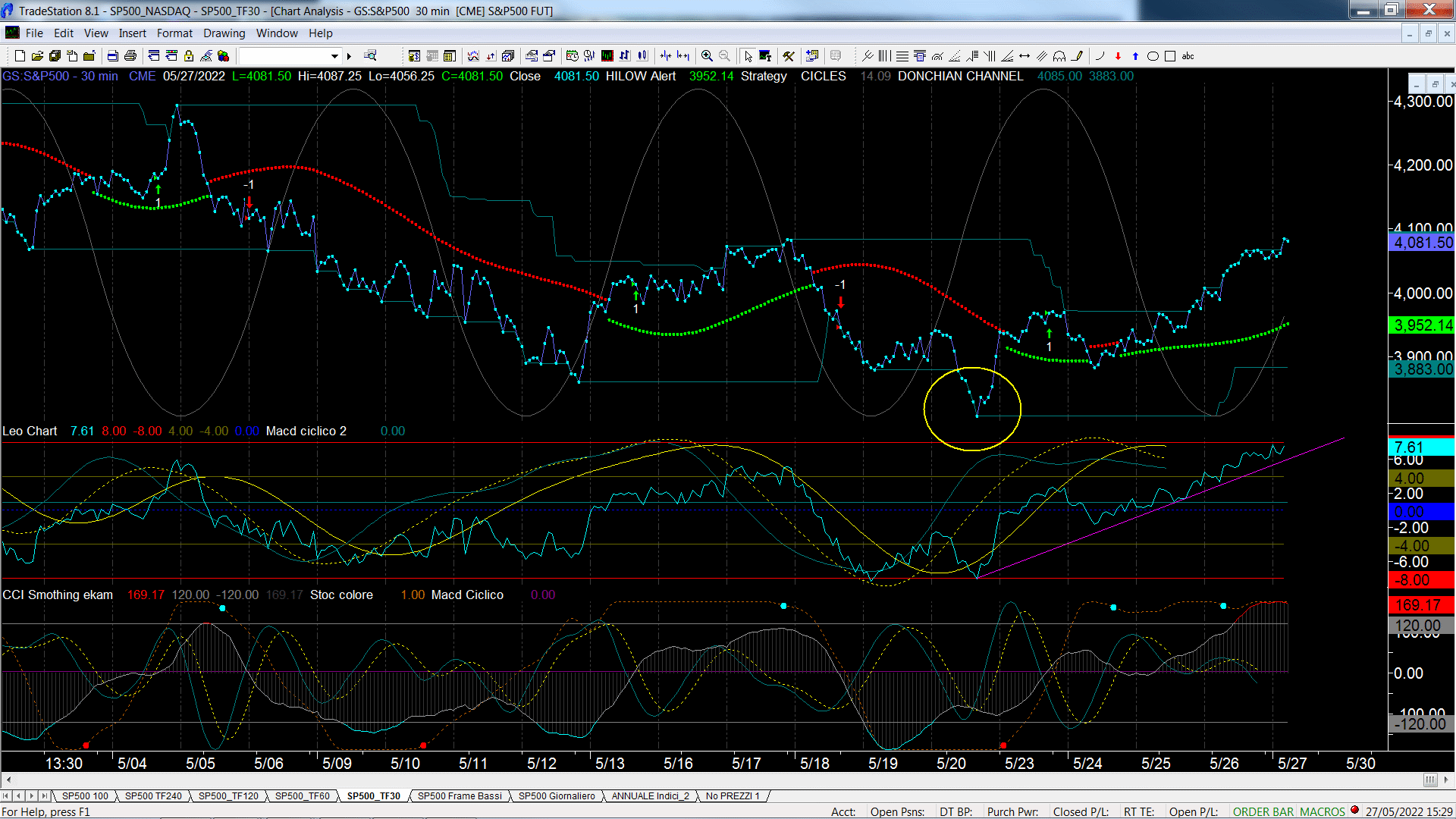Click the horizontal scrollbar right arrow
The height and width of the screenshot is (819, 1456).
1446,780
